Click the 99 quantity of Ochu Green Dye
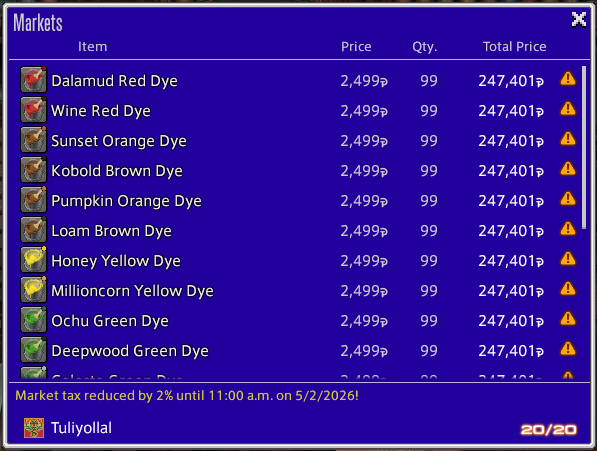Screen dimensions: 597x451 429,322
